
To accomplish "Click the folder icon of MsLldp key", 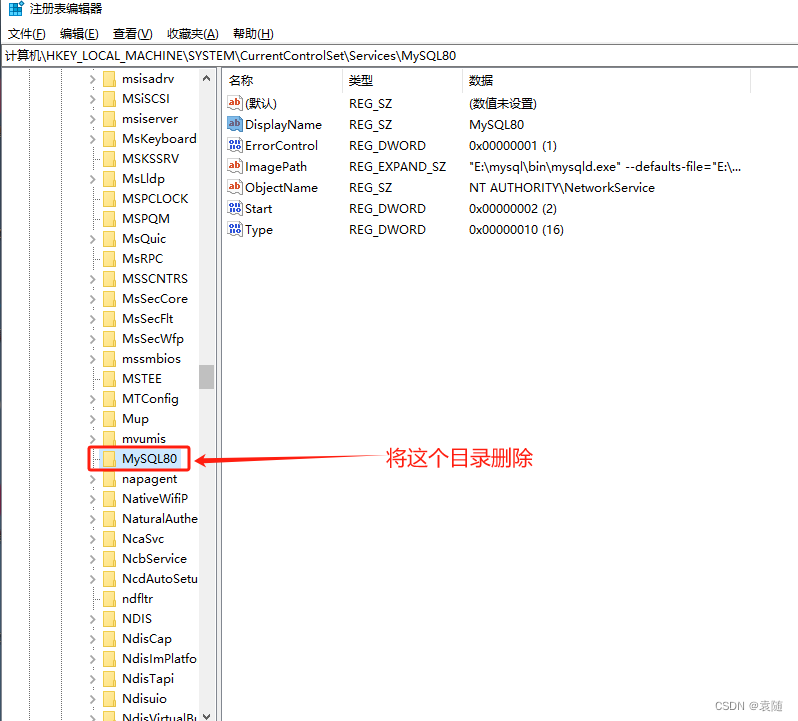I will [109, 179].
